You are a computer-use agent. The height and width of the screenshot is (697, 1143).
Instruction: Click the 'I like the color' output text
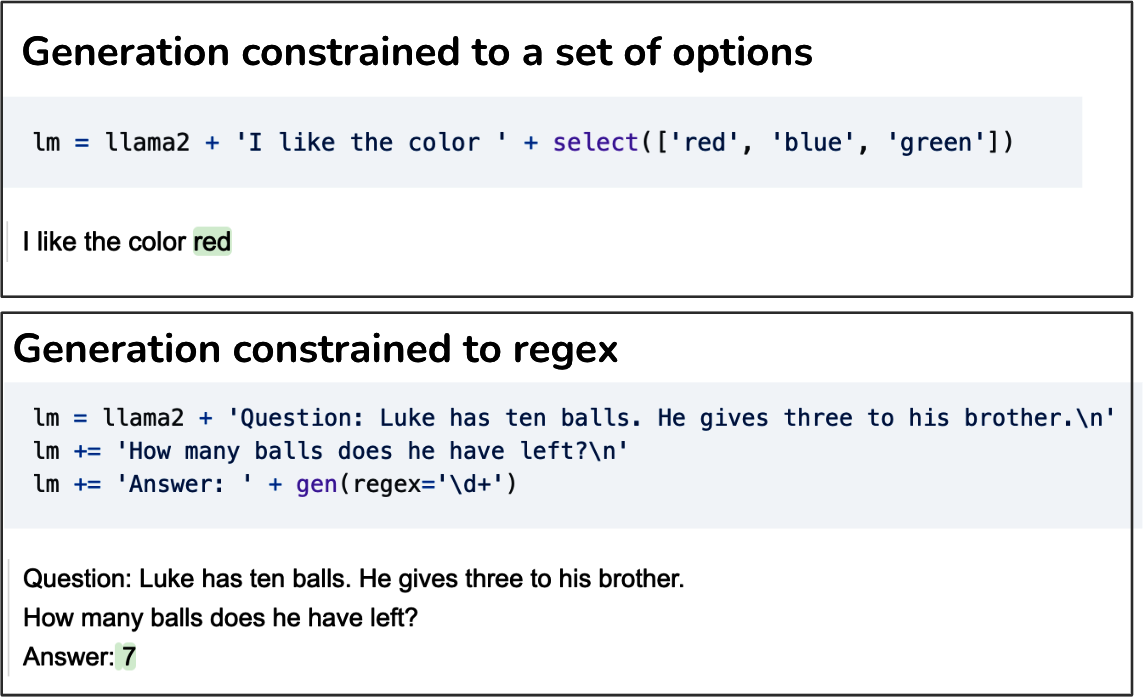(x=106, y=242)
